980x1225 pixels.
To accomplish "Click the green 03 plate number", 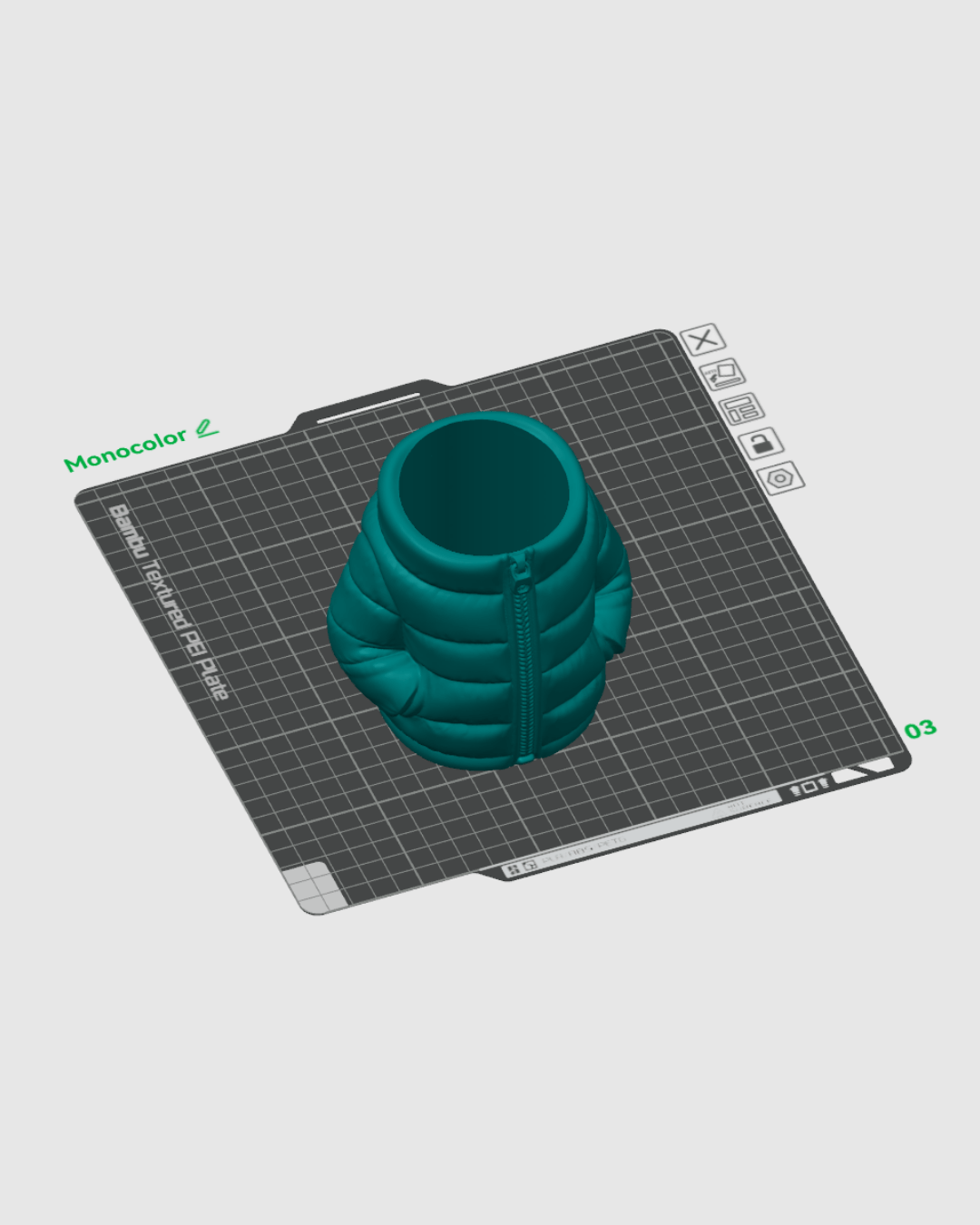I will (921, 730).
